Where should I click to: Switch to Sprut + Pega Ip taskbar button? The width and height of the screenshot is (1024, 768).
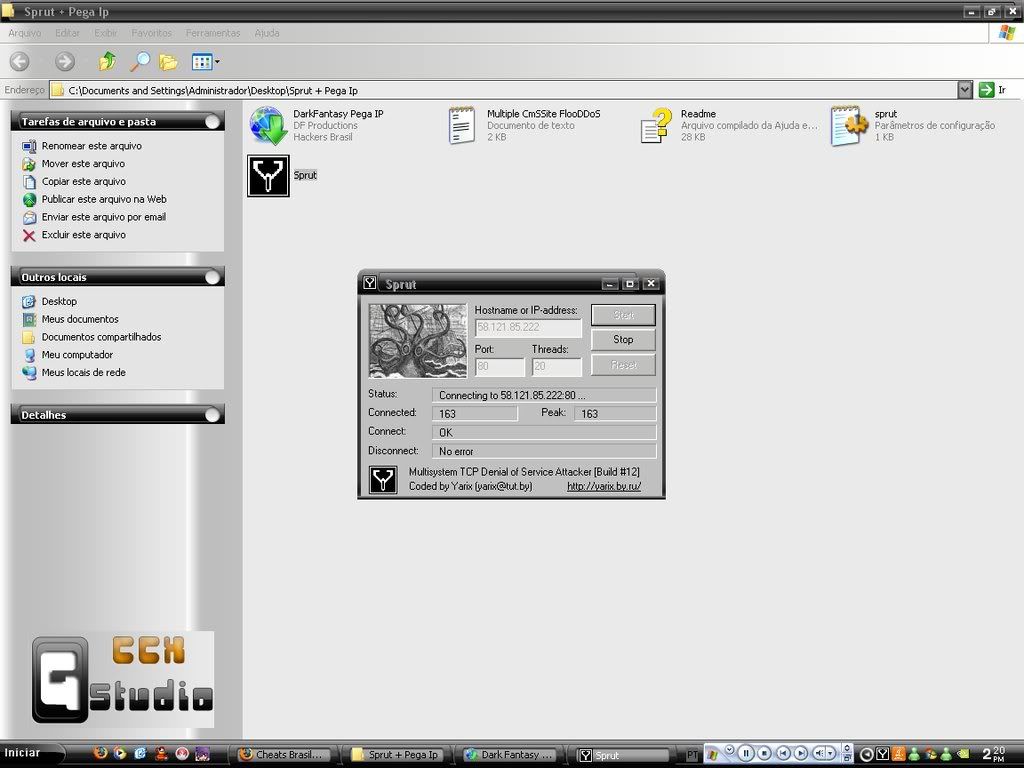click(398, 754)
